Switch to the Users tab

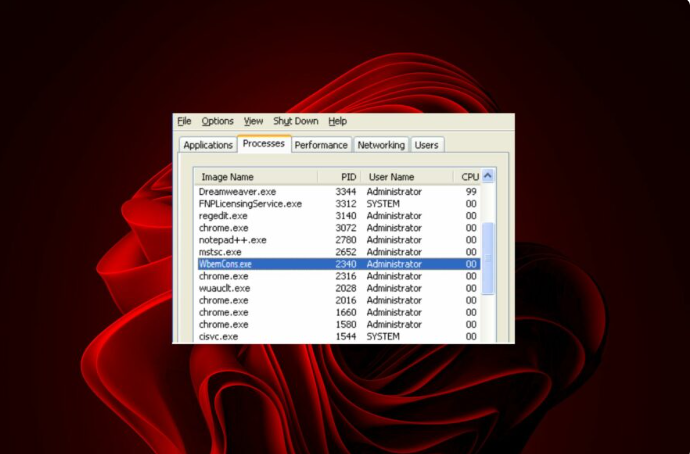(426, 145)
